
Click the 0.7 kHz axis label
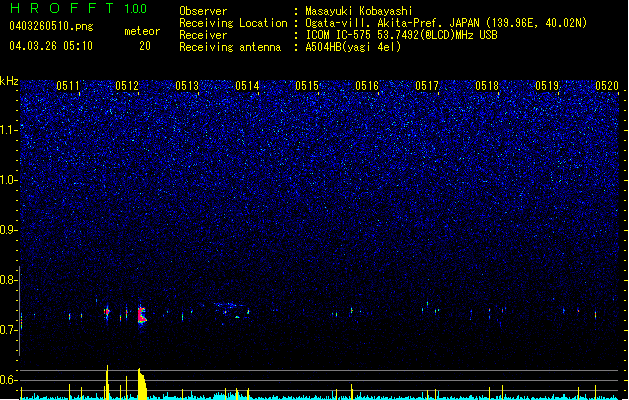click(8, 330)
